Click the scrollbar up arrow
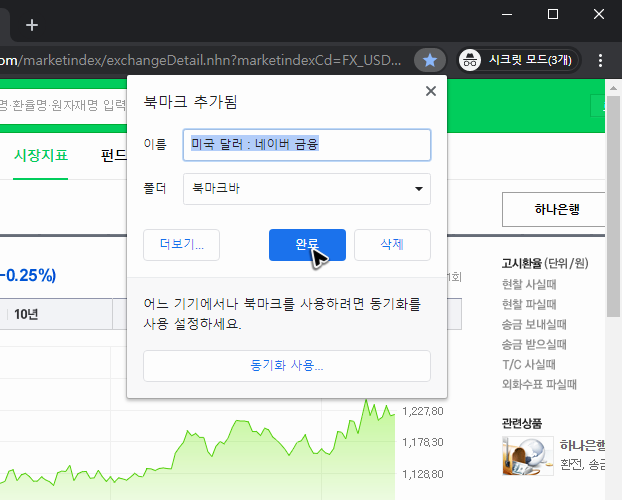The image size is (622, 500). [x=614, y=88]
